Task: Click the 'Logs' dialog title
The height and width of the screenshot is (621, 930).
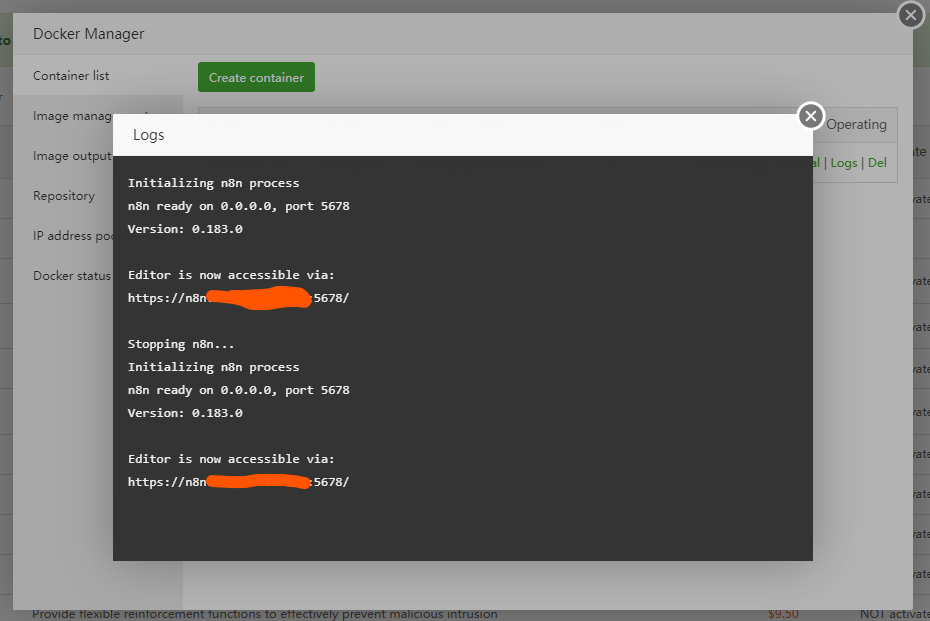Action: (148, 135)
